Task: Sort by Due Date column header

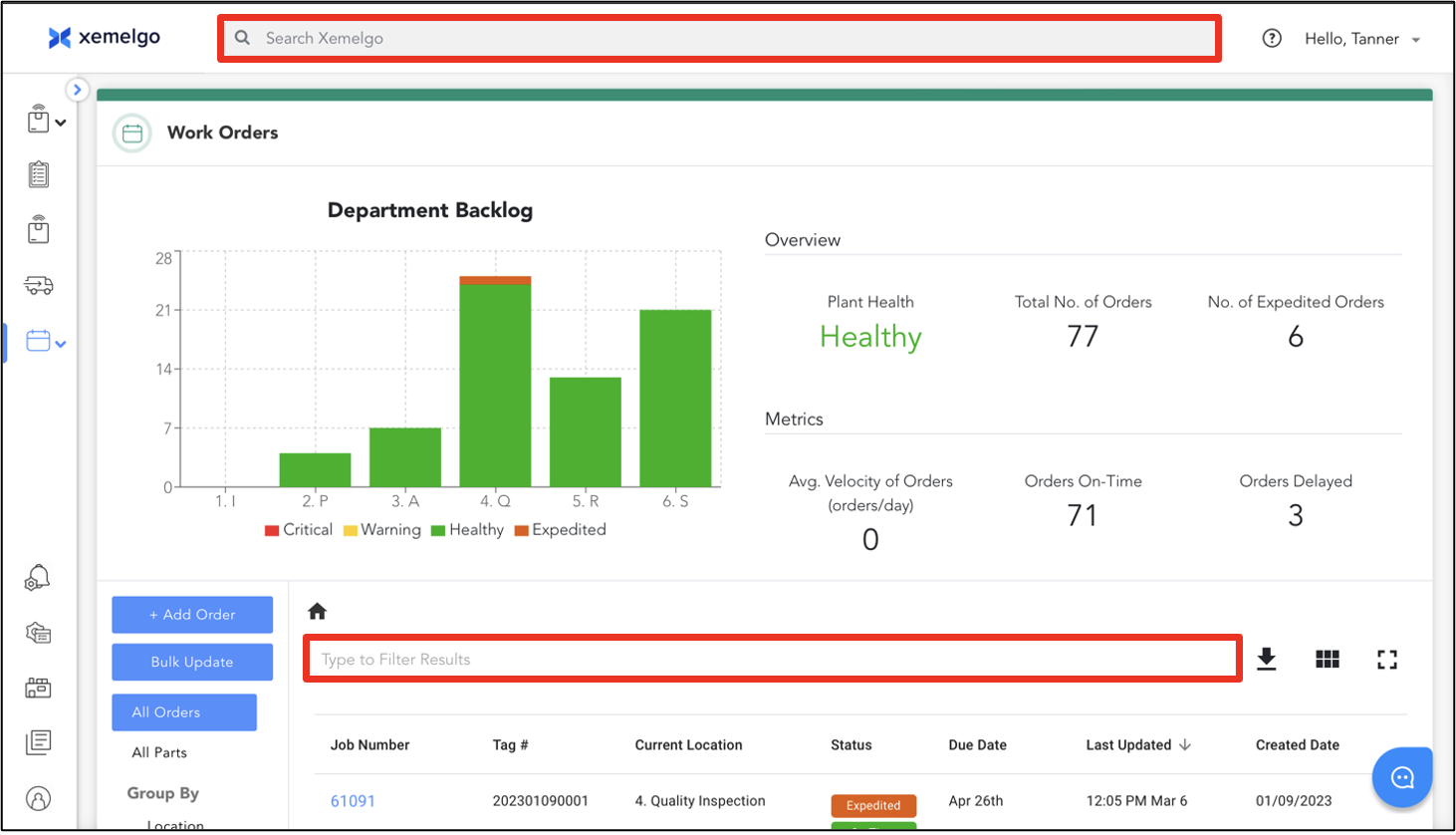Action: pos(978,744)
